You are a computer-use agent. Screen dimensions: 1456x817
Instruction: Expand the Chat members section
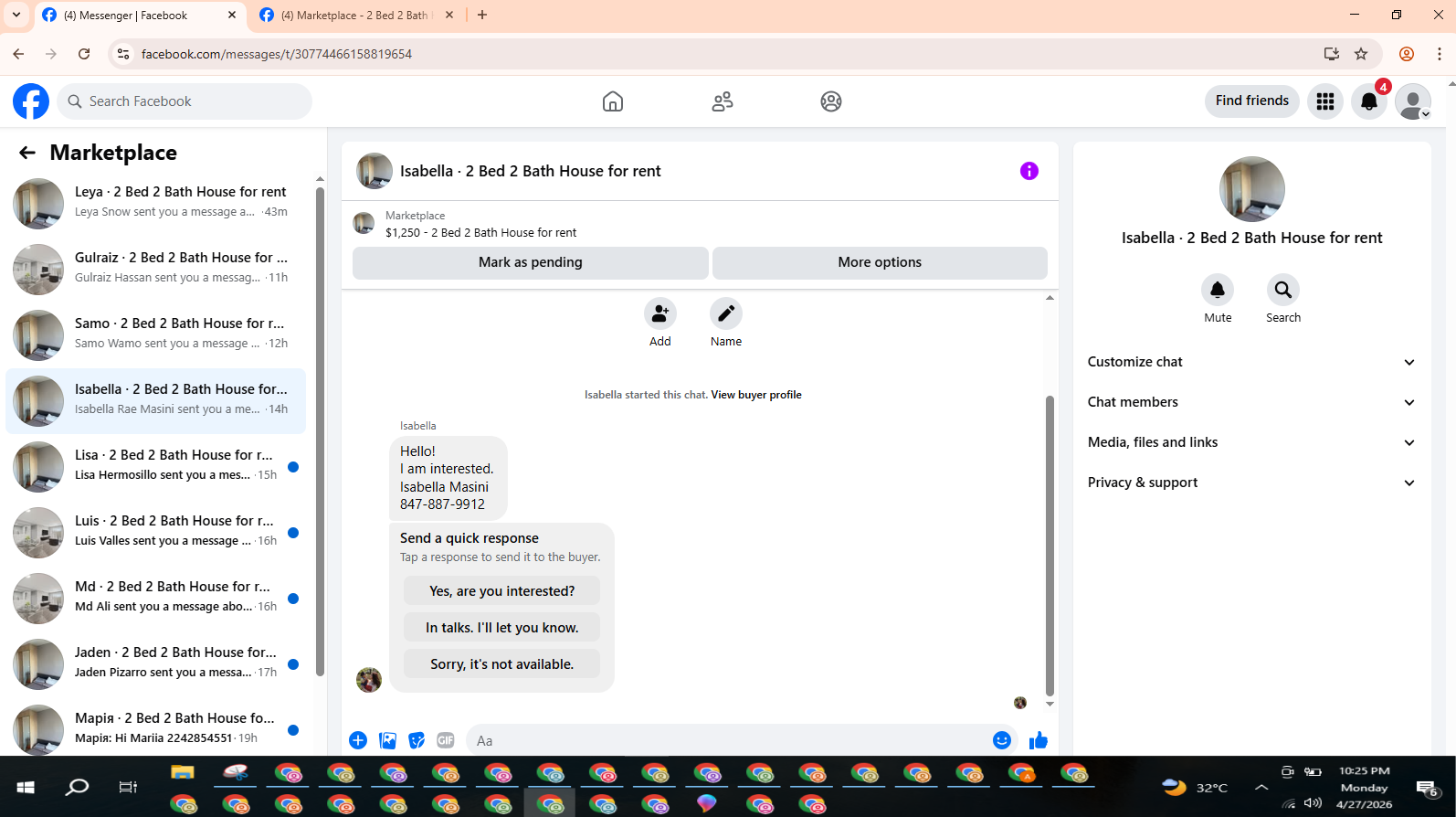1251,402
